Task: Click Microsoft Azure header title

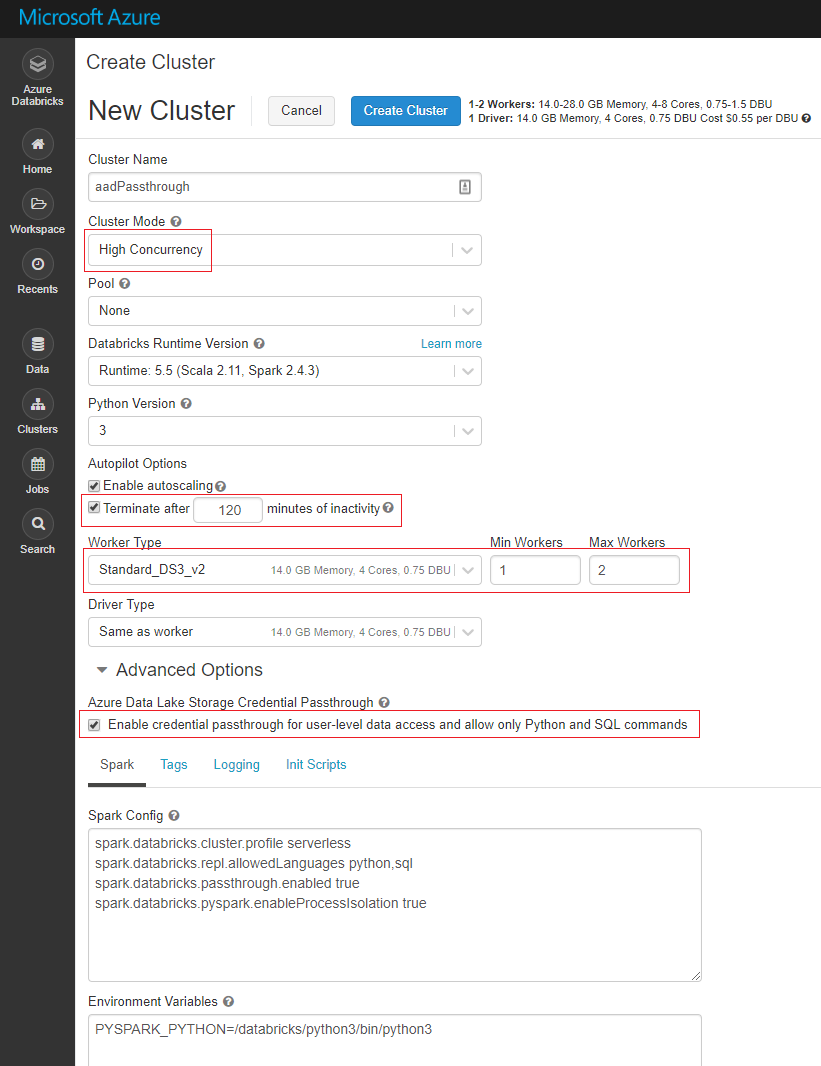Action: 89,18
